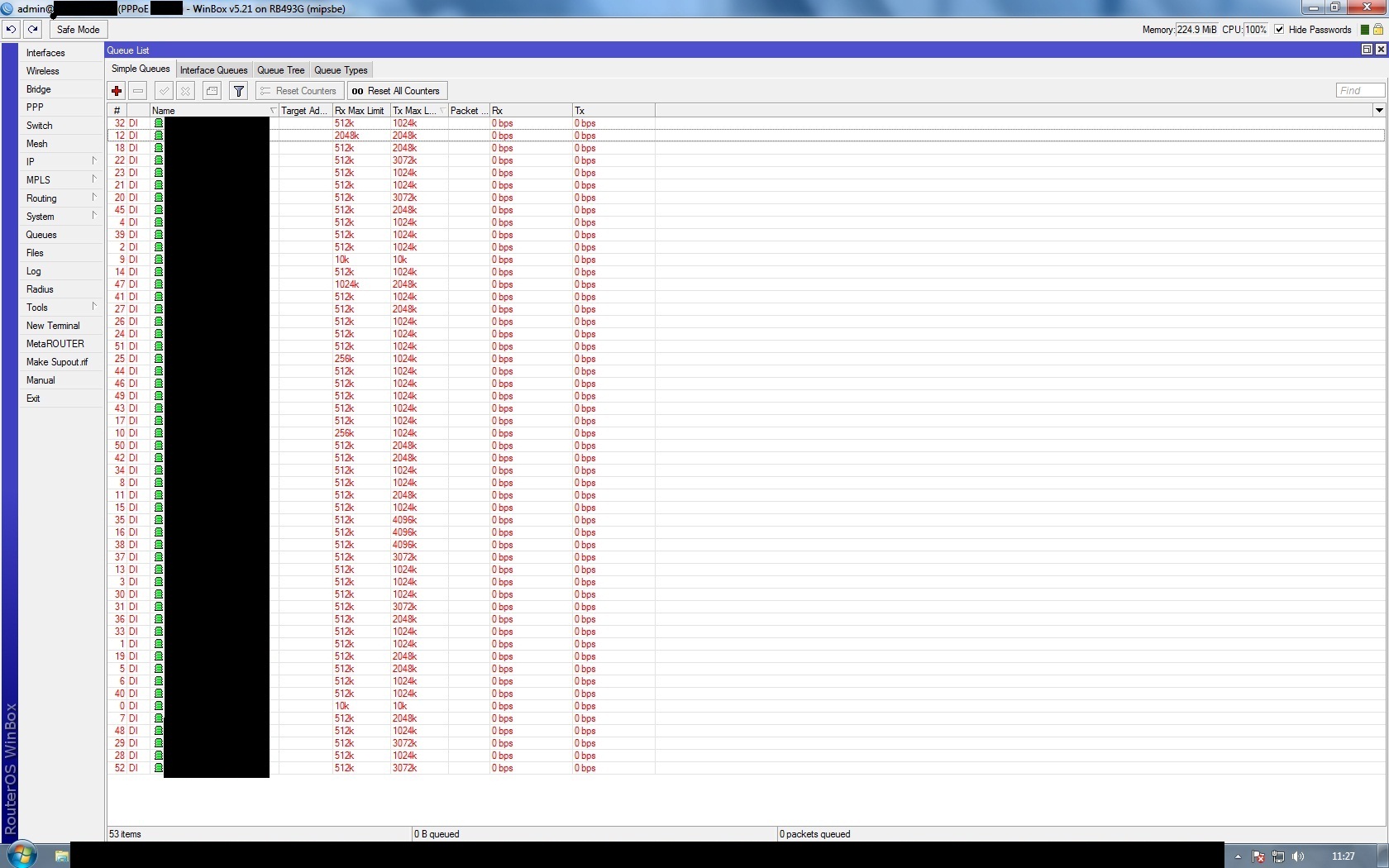Open the PPP menu

[x=61, y=107]
